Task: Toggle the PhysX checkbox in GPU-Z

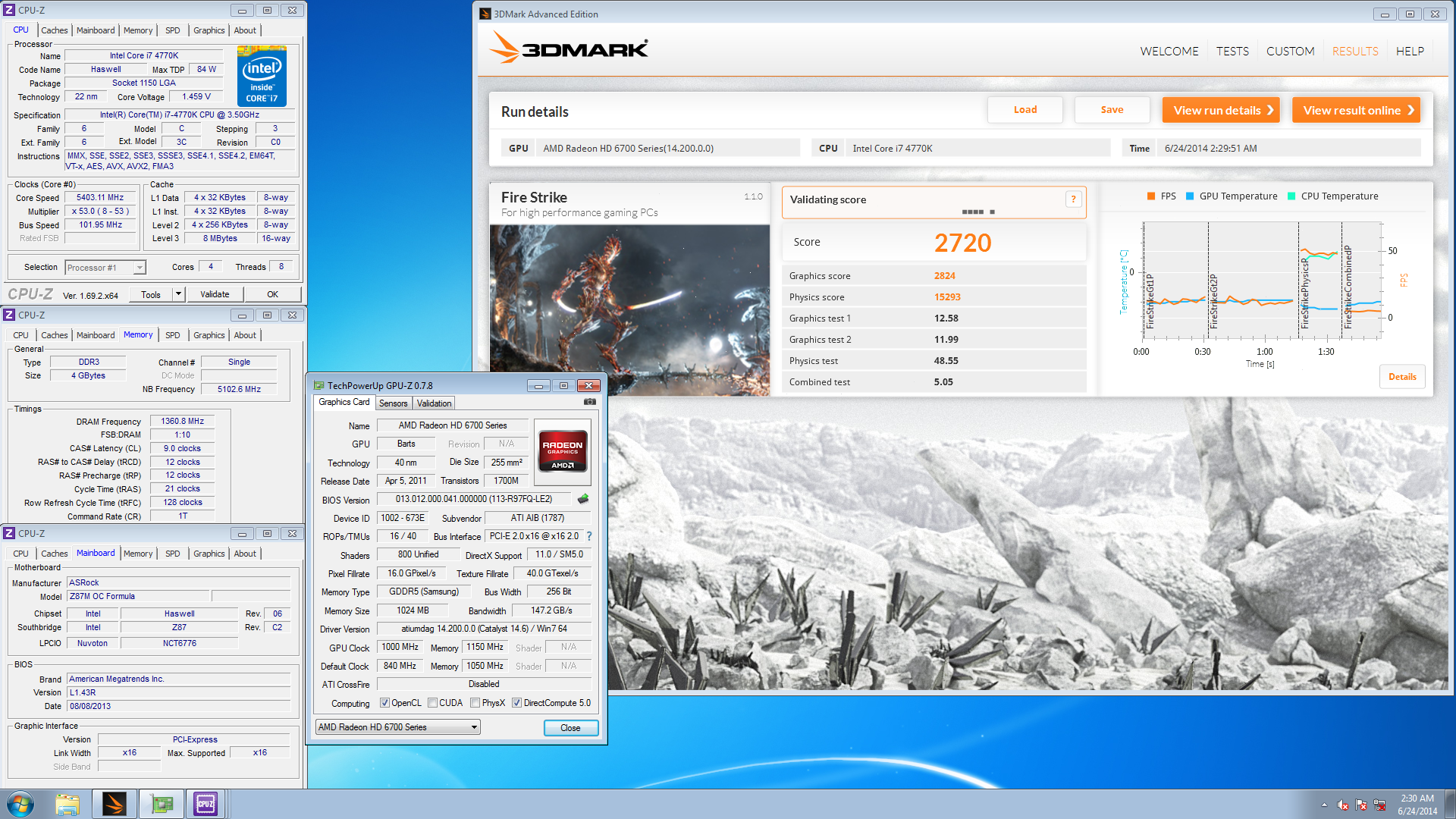Action: (x=475, y=703)
